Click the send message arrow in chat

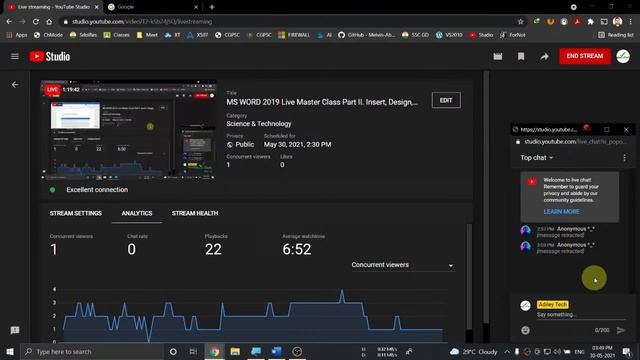pos(621,330)
